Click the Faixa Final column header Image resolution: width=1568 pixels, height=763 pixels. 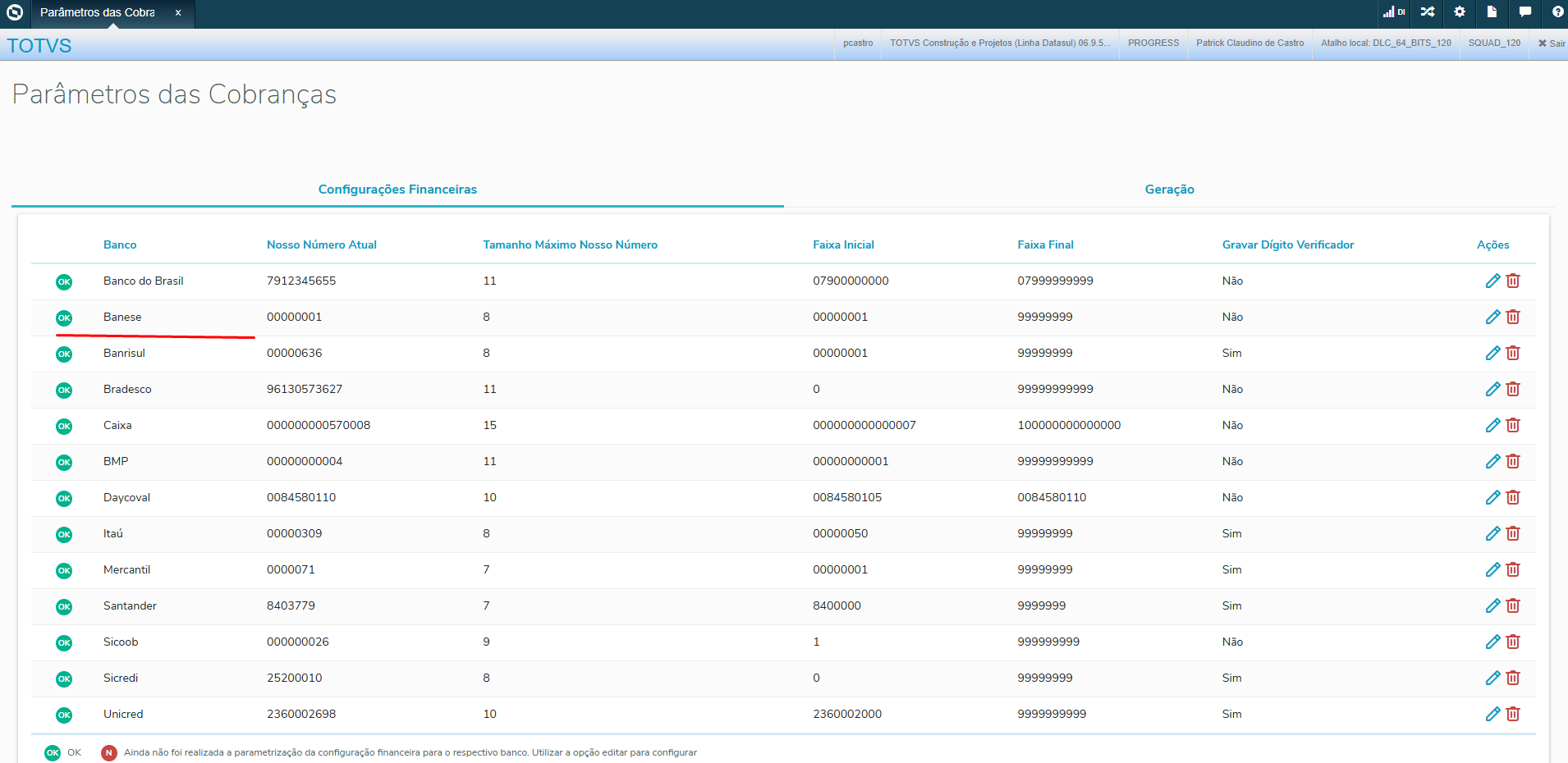(x=1045, y=244)
